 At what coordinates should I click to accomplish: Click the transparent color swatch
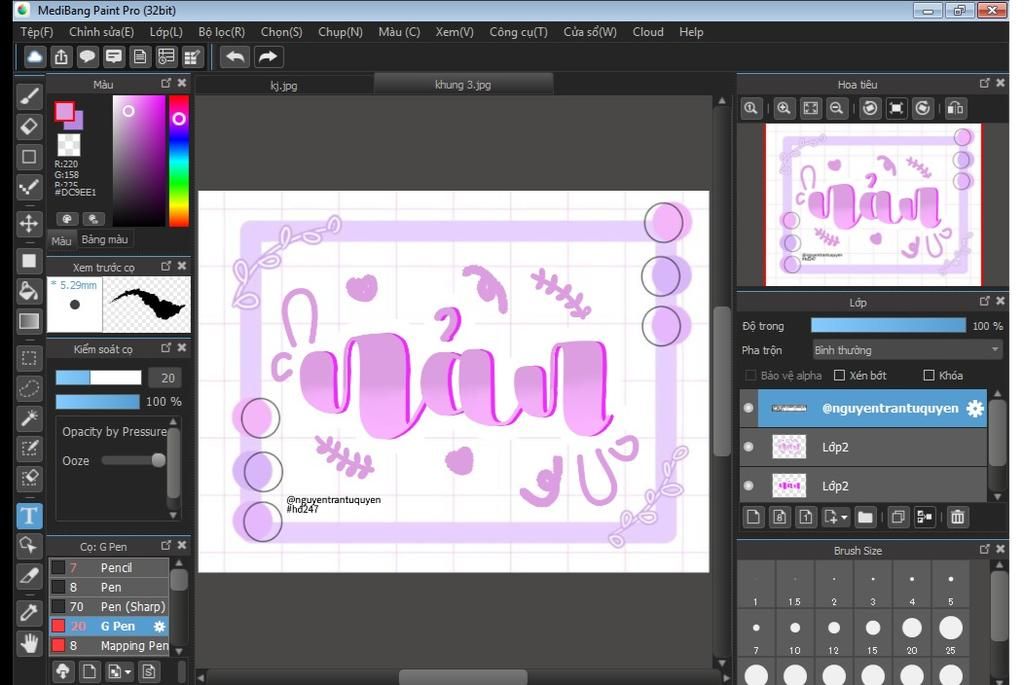pyautogui.click(x=69, y=145)
